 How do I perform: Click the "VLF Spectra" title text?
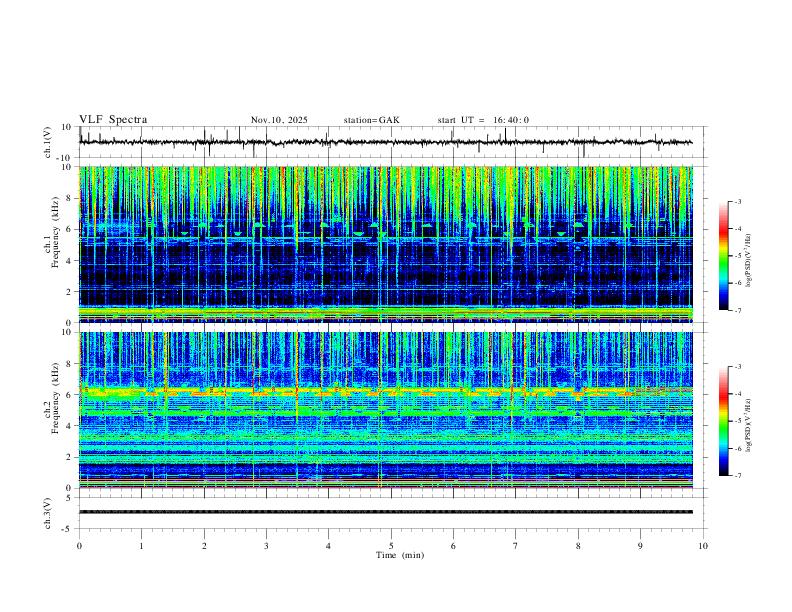point(113,120)
